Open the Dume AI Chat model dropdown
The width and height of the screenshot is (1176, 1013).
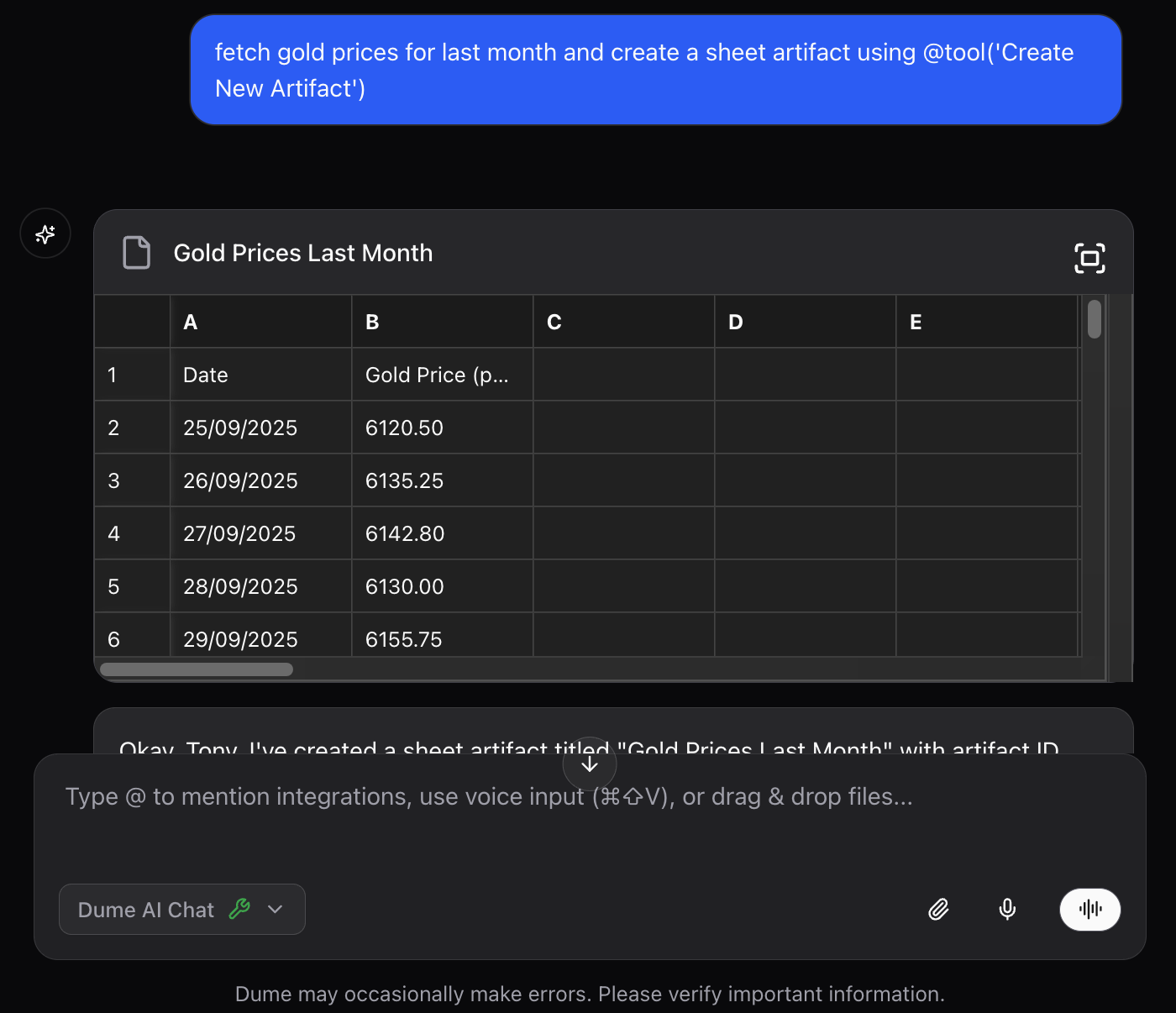click(182, 909)
